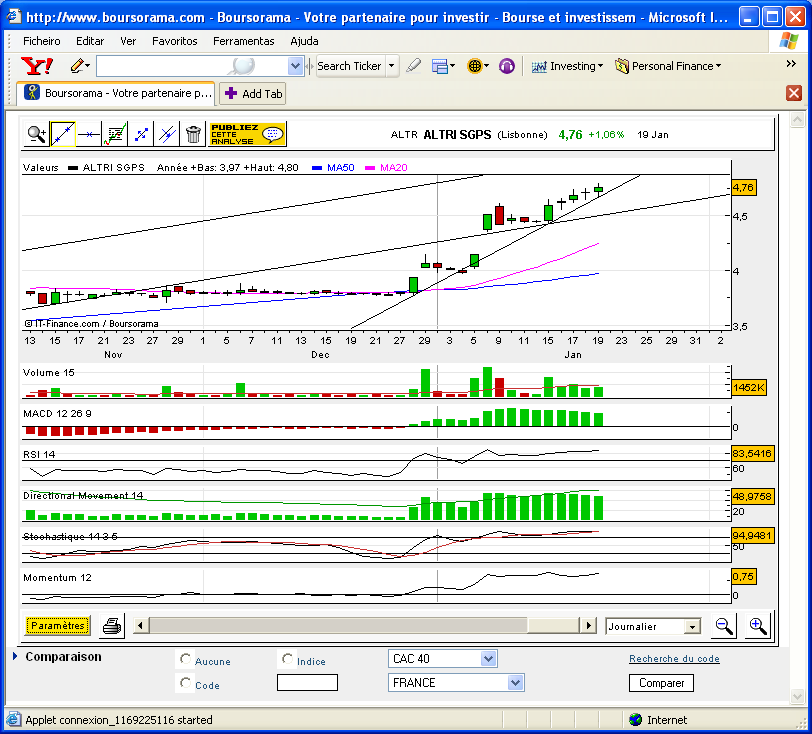Screen dimensions: 812x734
Task: Click the trash can delete drawings icon
Action: (193, 135)
